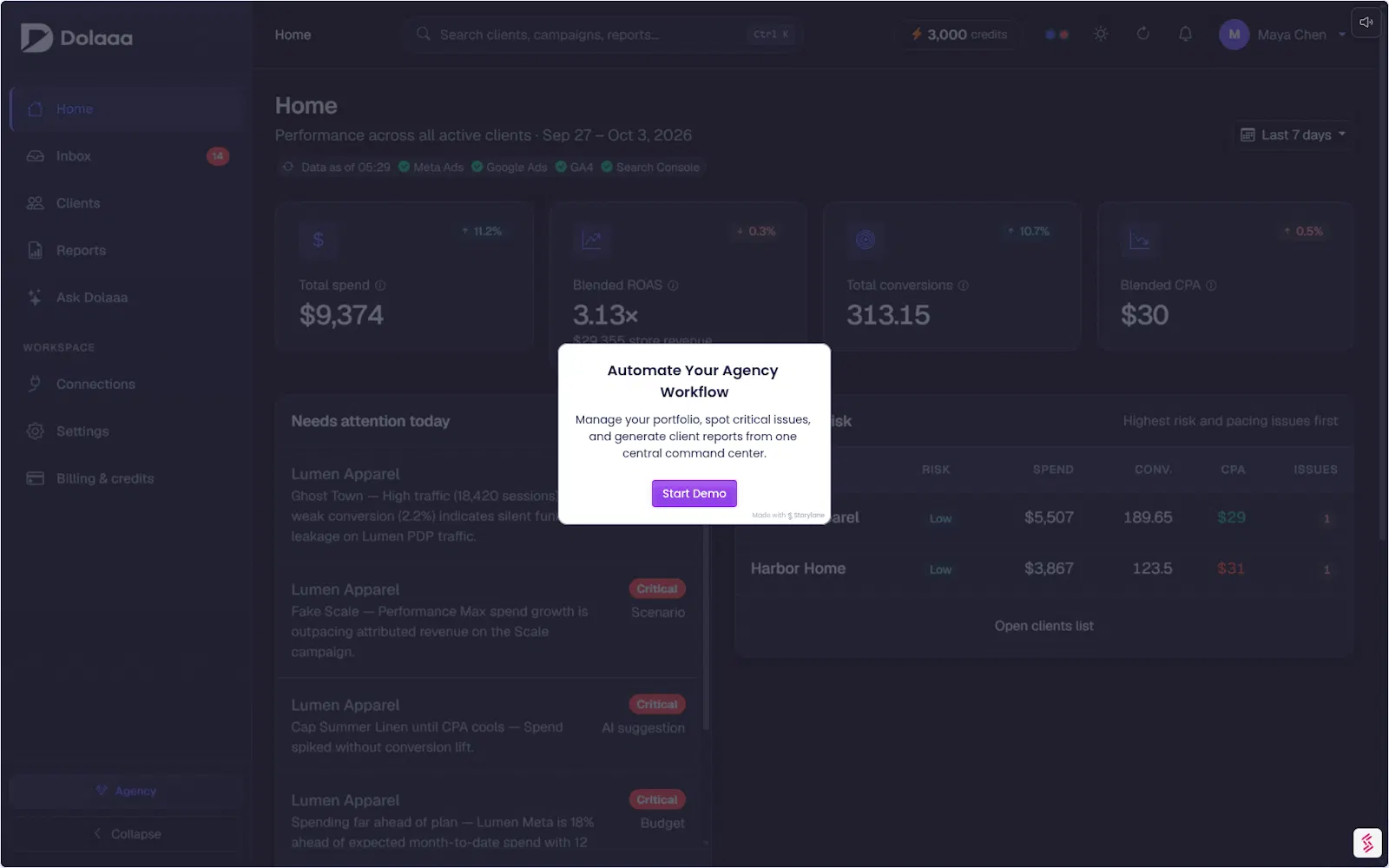The image size is (1389, 868).
Task: Open the Reports document icon
Action: point(35,250)
